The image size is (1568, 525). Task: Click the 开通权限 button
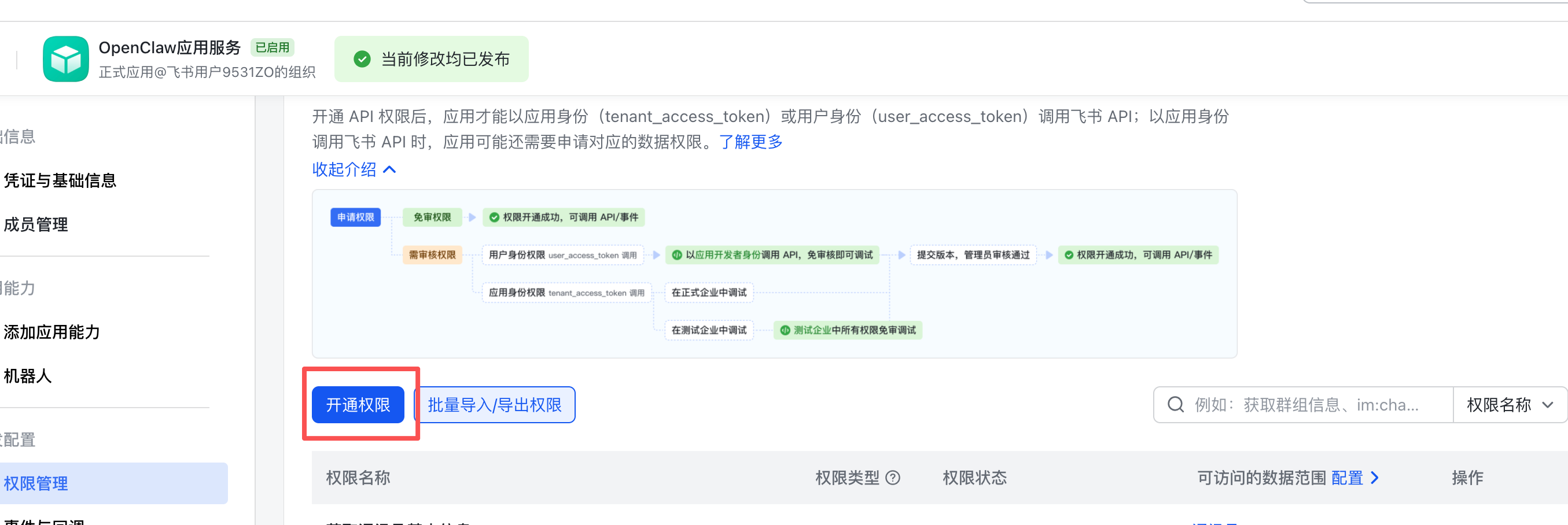click(358, 404)
